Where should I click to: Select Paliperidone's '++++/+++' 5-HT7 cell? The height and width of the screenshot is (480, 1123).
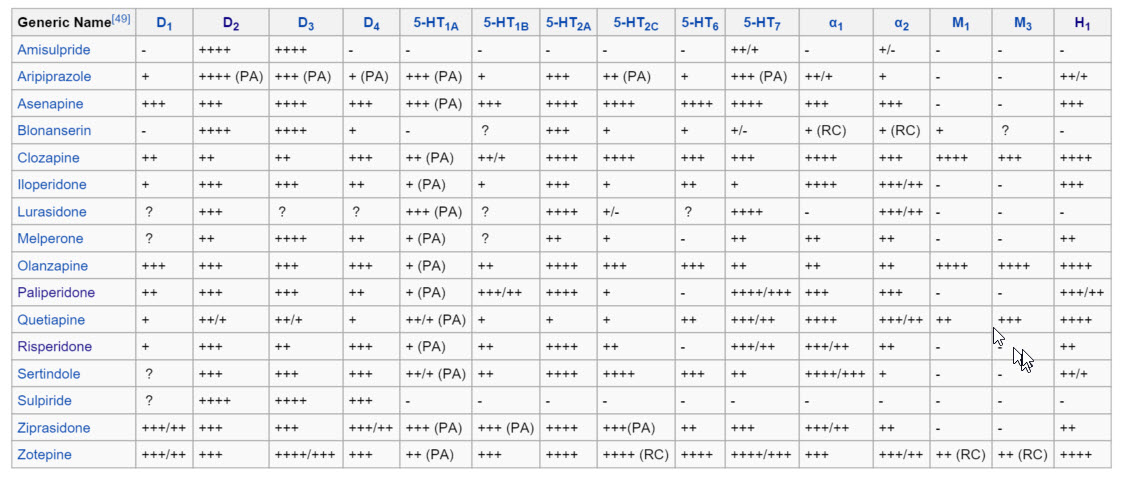point(761,293)
